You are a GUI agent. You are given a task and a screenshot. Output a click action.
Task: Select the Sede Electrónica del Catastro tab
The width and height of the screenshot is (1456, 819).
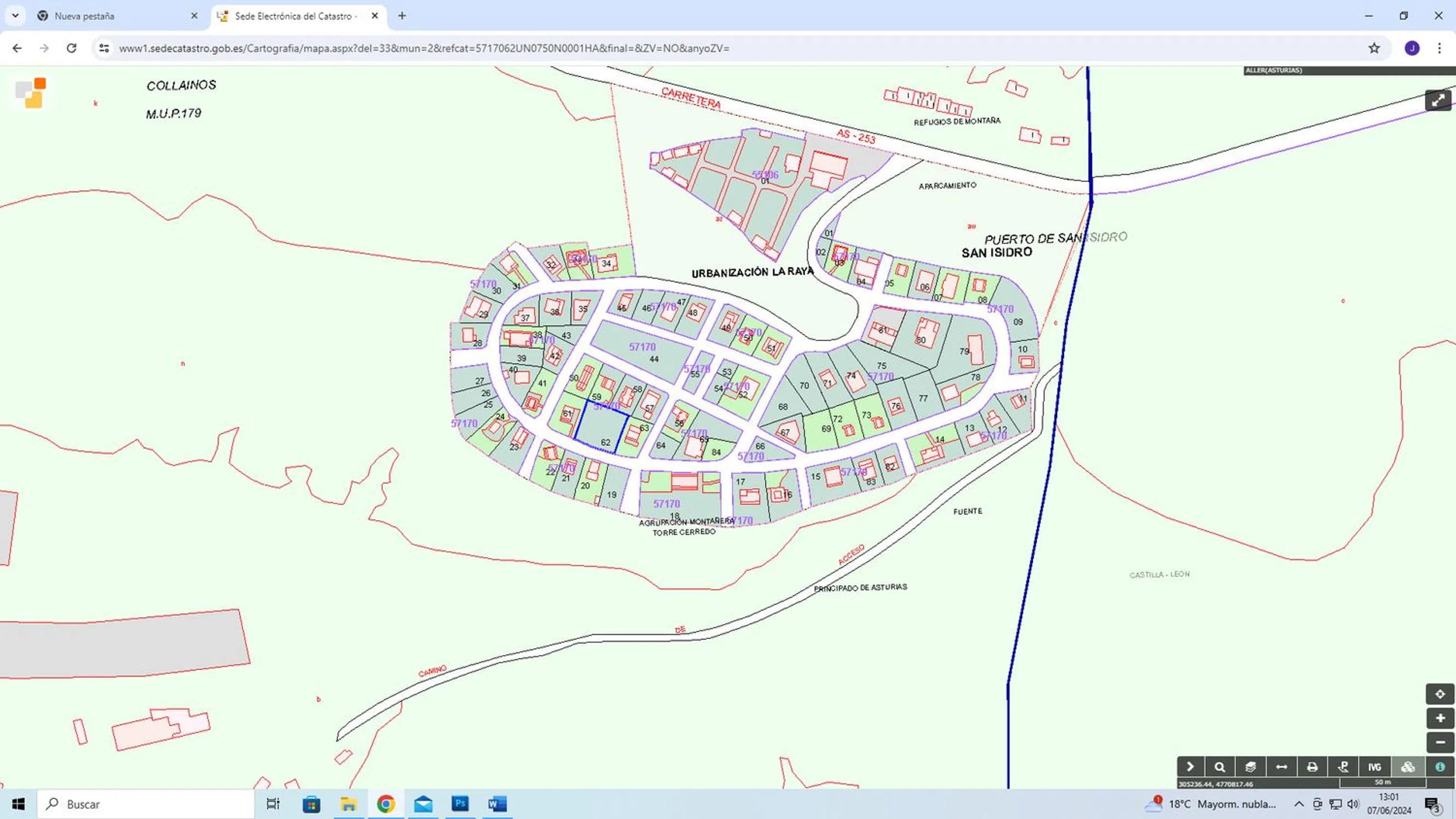[x=294, y=16]
